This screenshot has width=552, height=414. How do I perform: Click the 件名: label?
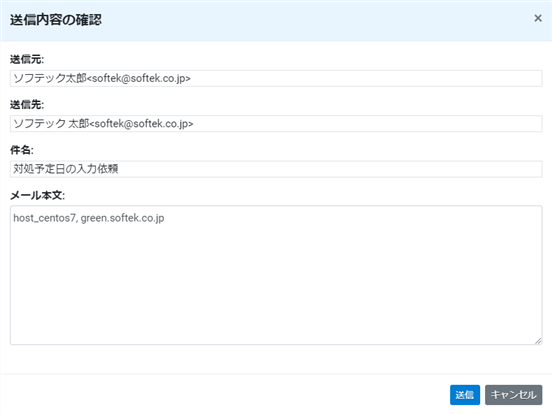point(22,150)
